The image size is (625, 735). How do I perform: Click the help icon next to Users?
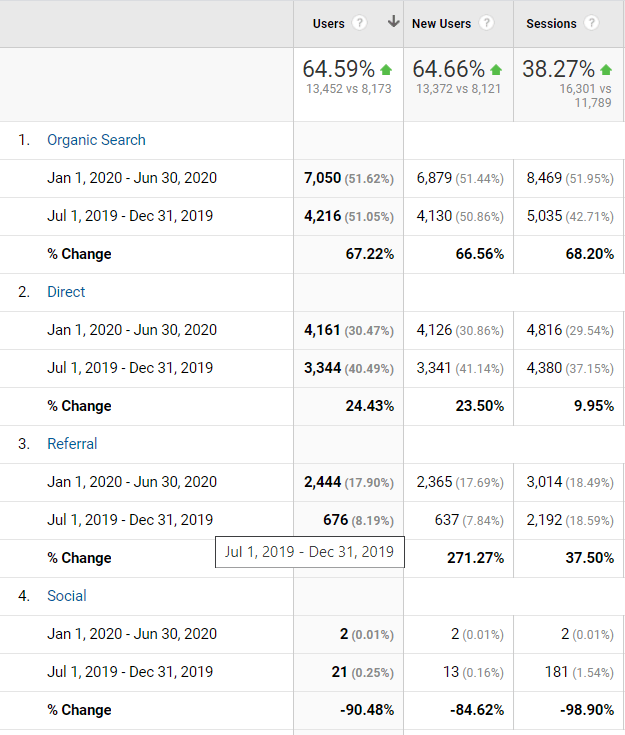(360, 23)
